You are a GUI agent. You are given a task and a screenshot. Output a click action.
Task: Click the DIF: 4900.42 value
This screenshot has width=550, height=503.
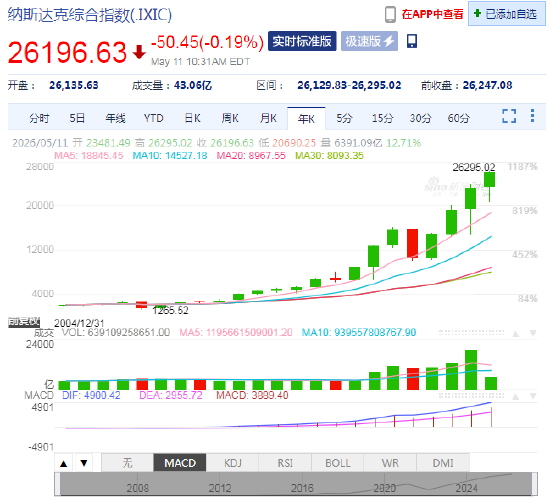(91, 396)
